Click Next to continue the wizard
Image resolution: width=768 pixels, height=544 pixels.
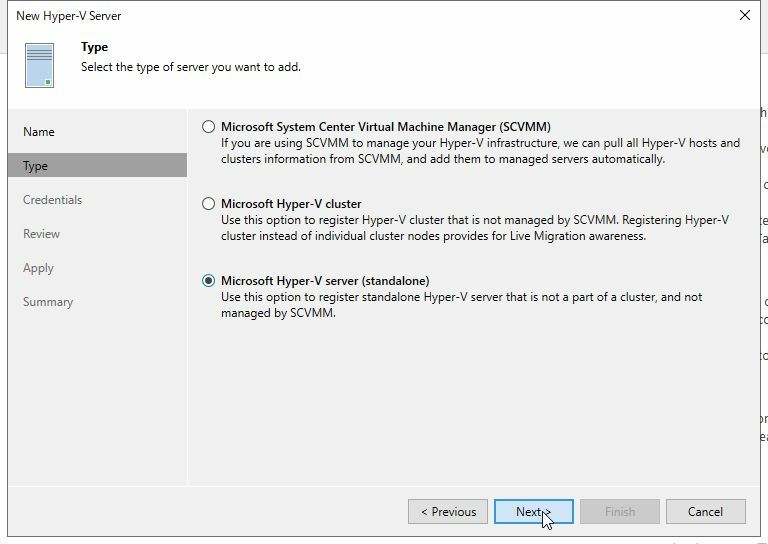coord(533,512)
